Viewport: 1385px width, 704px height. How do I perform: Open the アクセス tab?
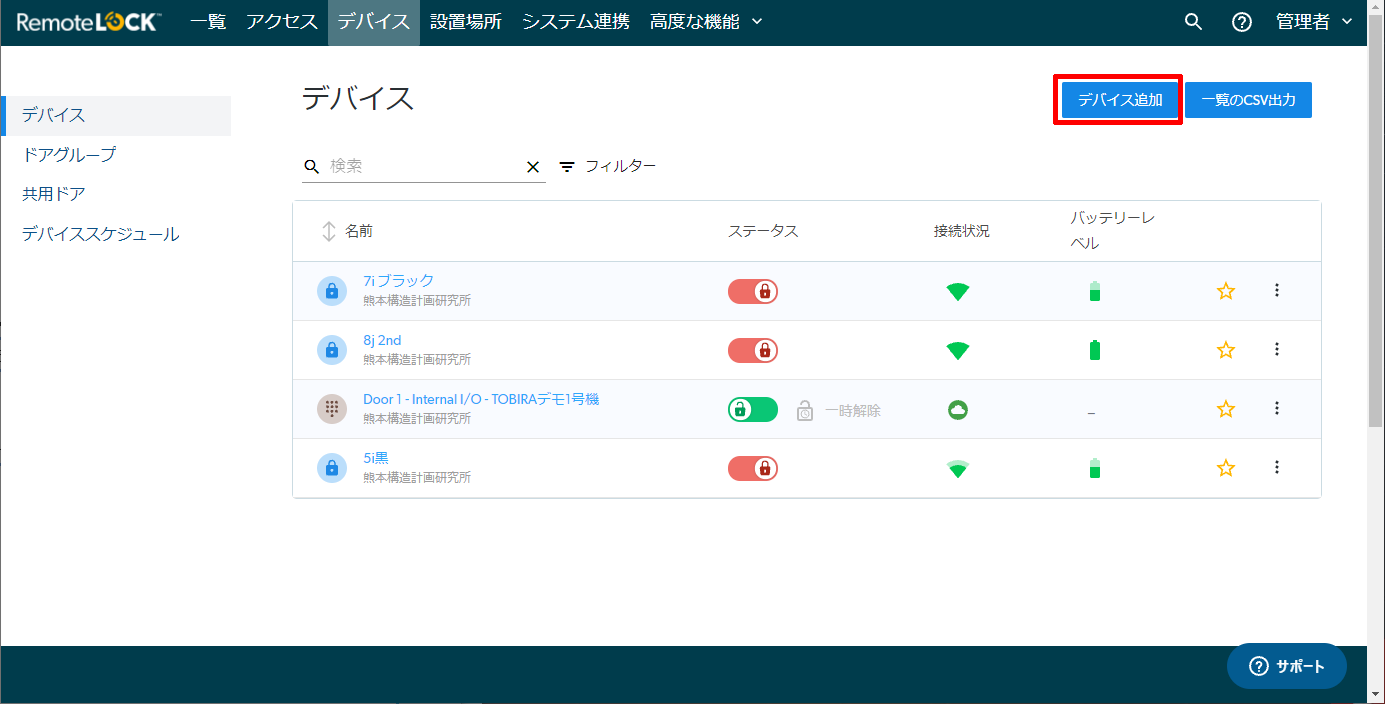pyautogui.click(x=282, y=22)
